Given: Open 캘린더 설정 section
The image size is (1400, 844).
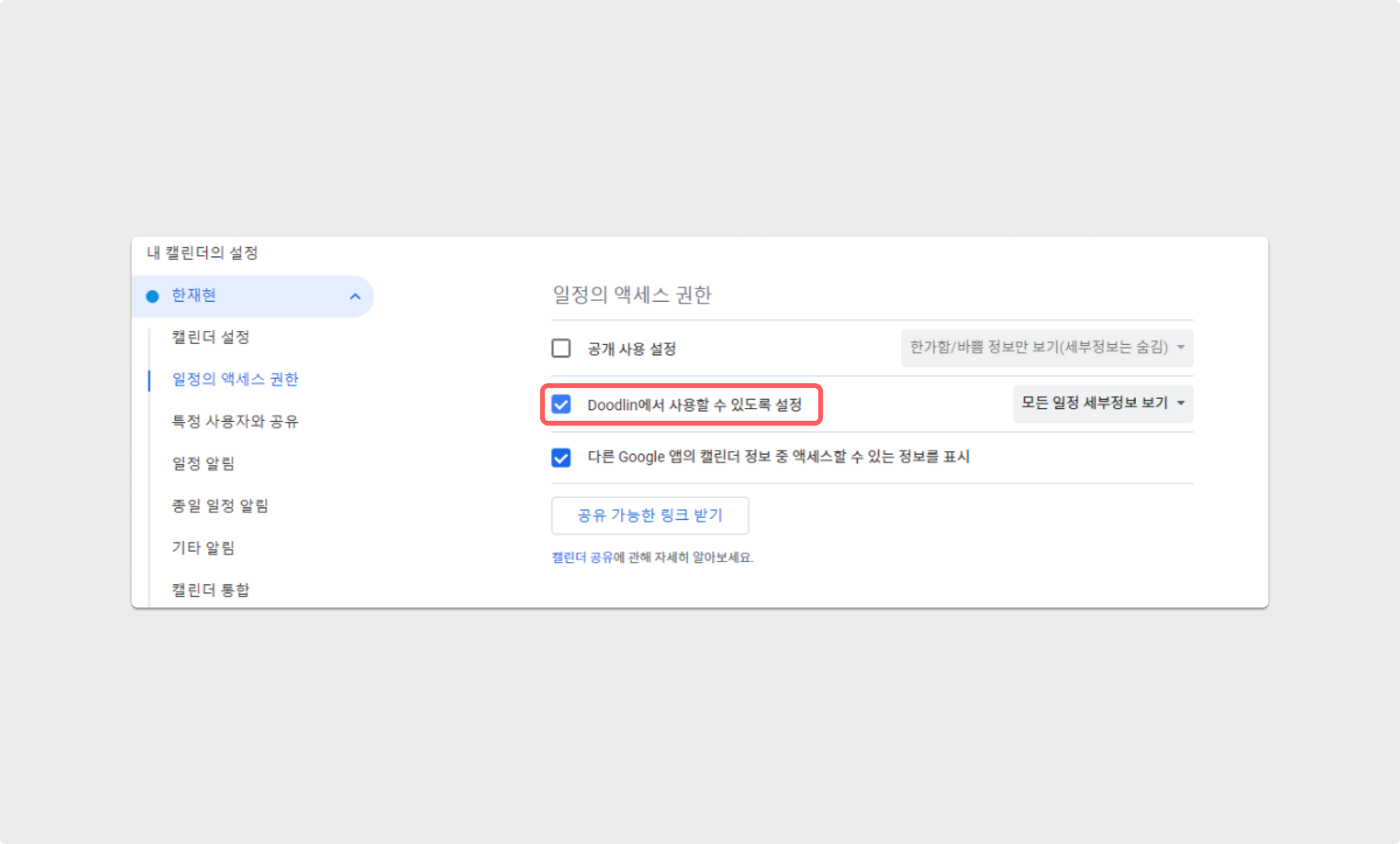Looking at the screenshot, I should click(x=210, y=337).
